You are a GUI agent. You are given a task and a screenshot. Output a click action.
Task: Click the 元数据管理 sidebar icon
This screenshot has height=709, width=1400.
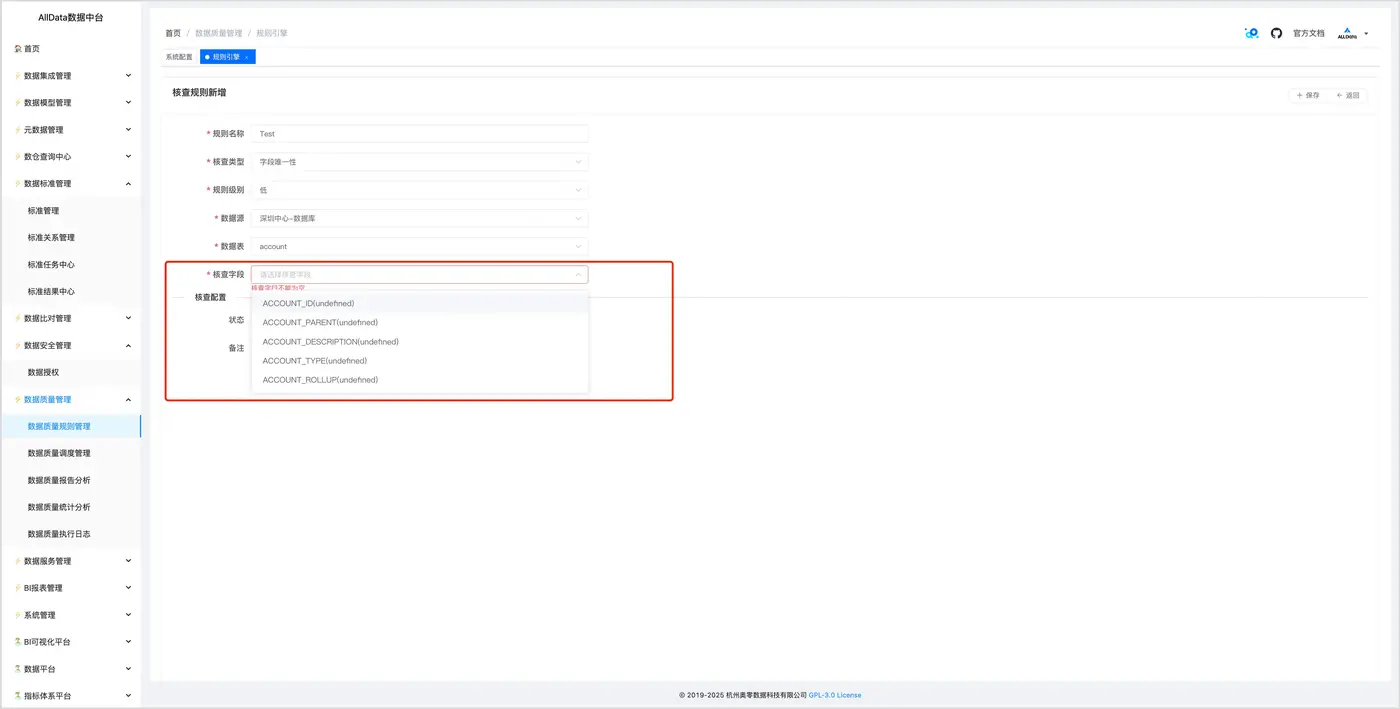coord(18,130)
